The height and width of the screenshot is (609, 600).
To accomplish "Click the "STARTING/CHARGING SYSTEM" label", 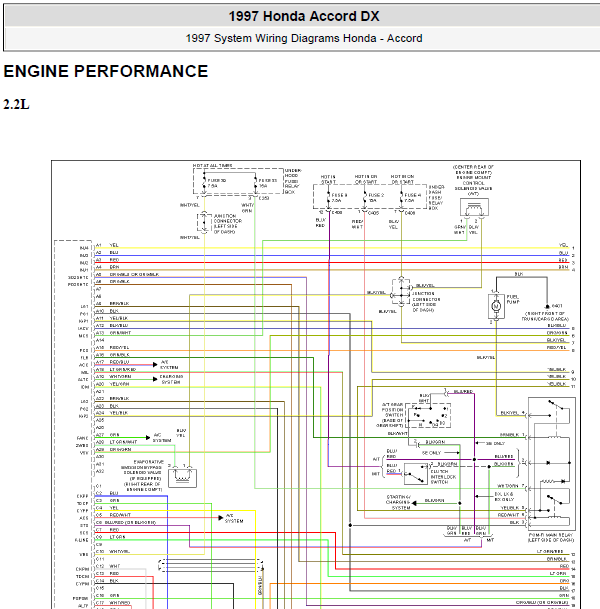I will [398, 502].
